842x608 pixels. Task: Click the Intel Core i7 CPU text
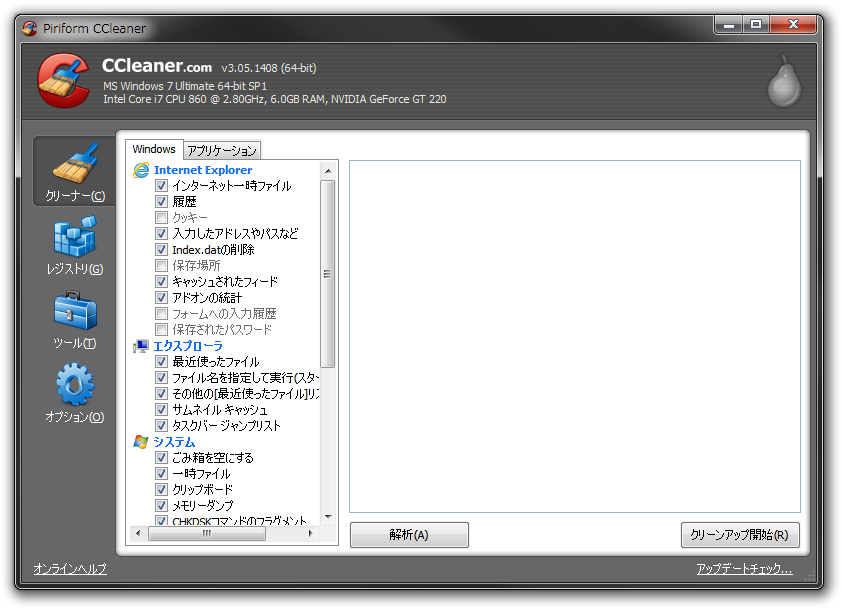click(274, 99)
